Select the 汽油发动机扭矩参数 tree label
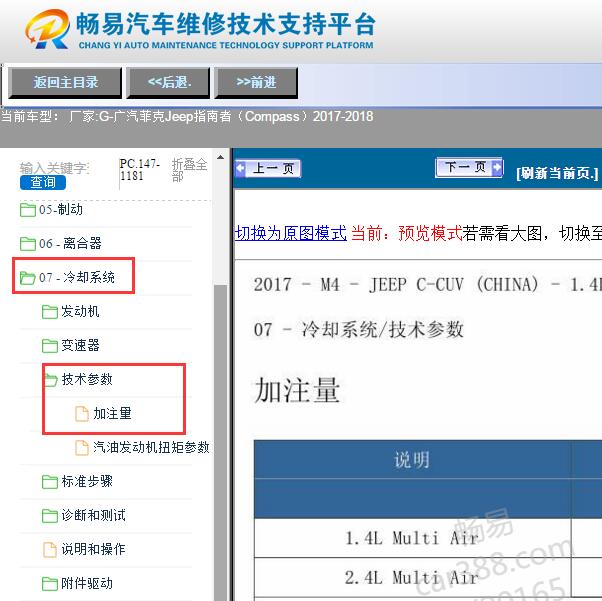Viewport: 602px width, 601px height. pos(151,447)
